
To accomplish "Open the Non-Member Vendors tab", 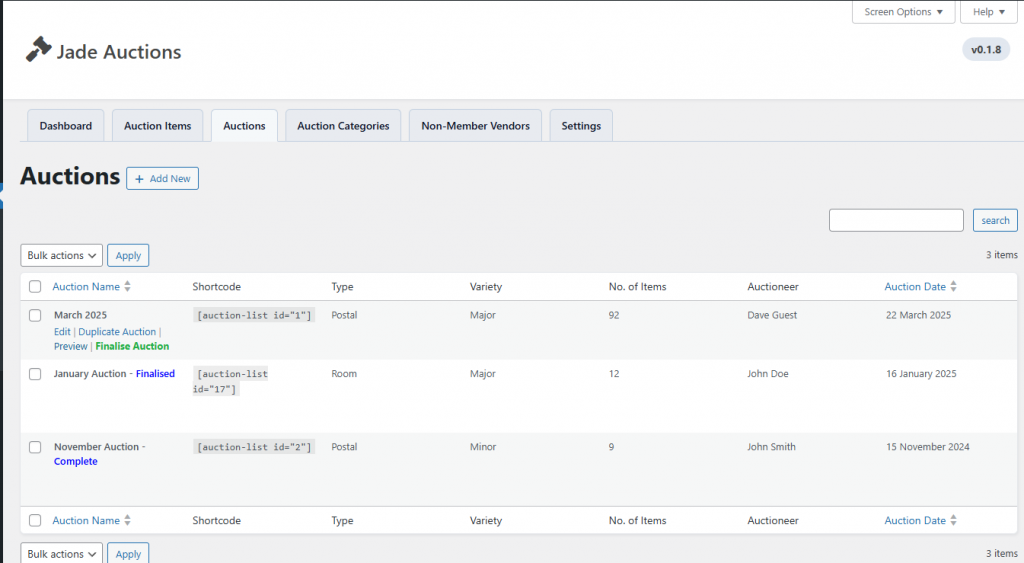I will click(x=475, y=126).
